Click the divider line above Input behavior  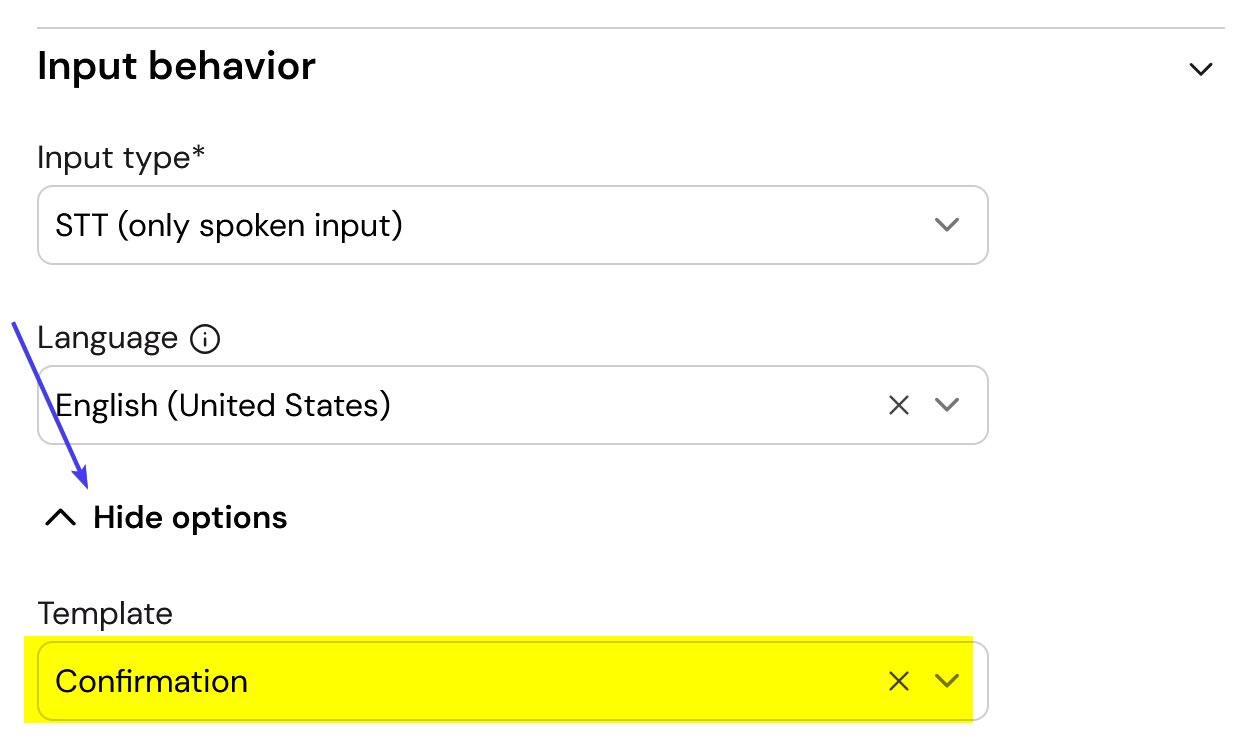[631, 27]
